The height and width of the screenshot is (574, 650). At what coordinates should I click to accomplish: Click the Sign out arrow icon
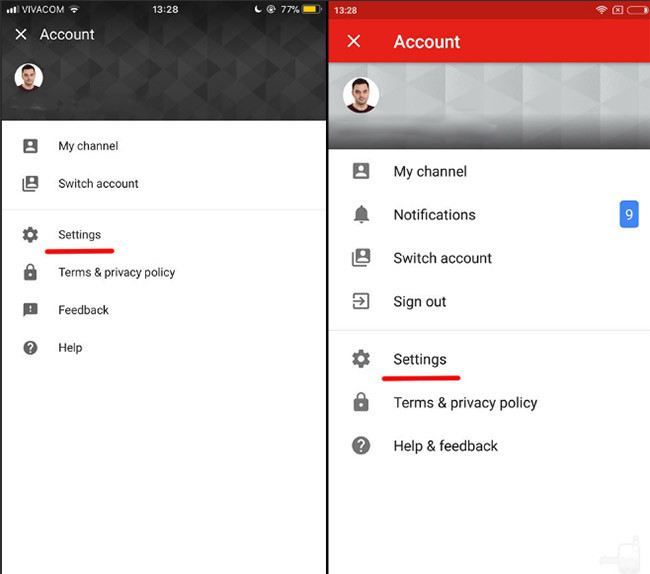tap(361, 301)
